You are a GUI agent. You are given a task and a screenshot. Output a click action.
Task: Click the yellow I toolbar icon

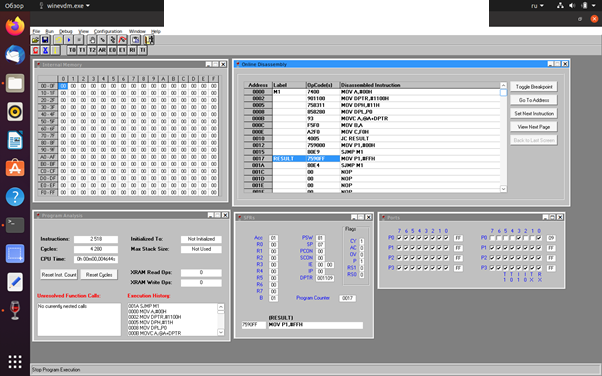pos(55,50)
